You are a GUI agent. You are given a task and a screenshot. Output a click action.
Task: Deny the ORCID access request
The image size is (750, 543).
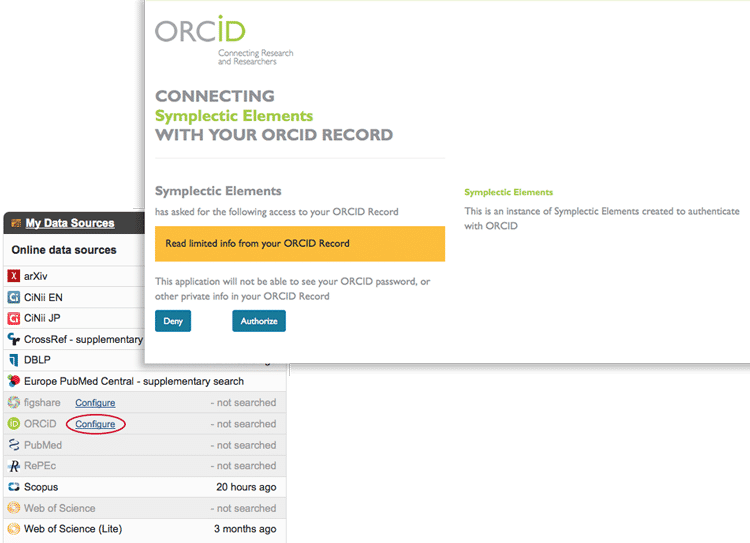pos(173,321)
